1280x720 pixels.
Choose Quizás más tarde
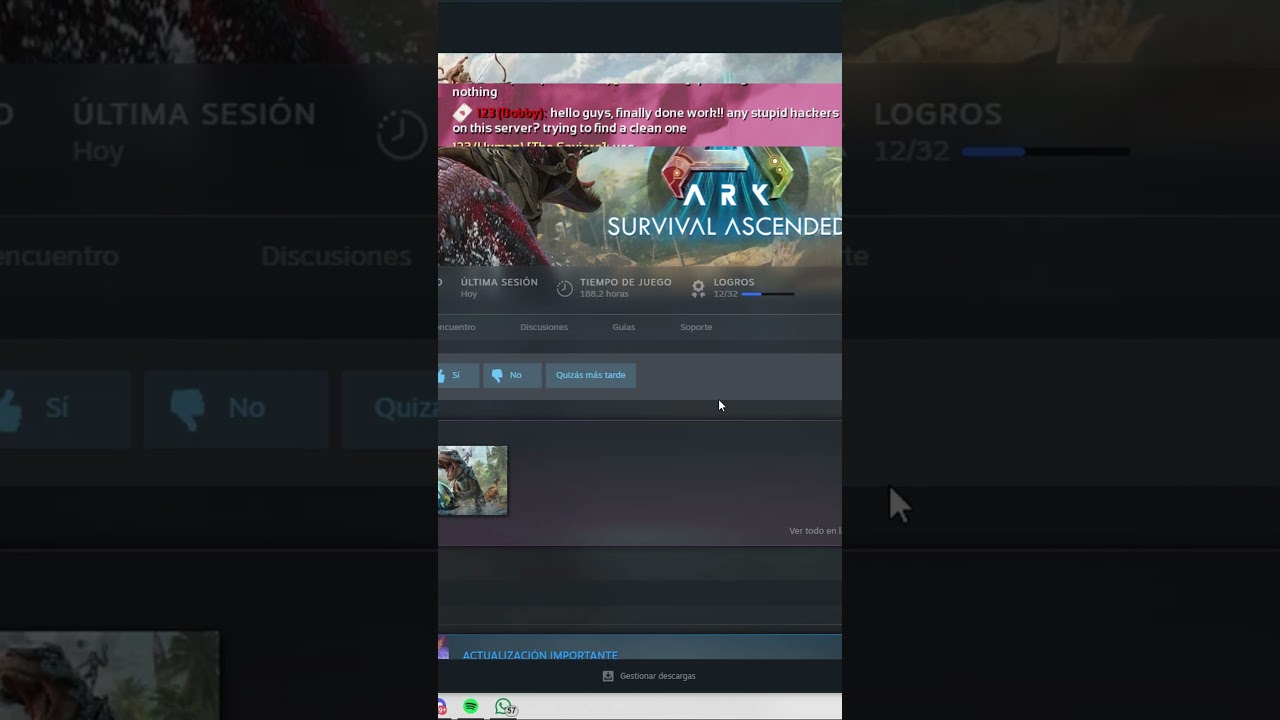(x=591, y=375)
